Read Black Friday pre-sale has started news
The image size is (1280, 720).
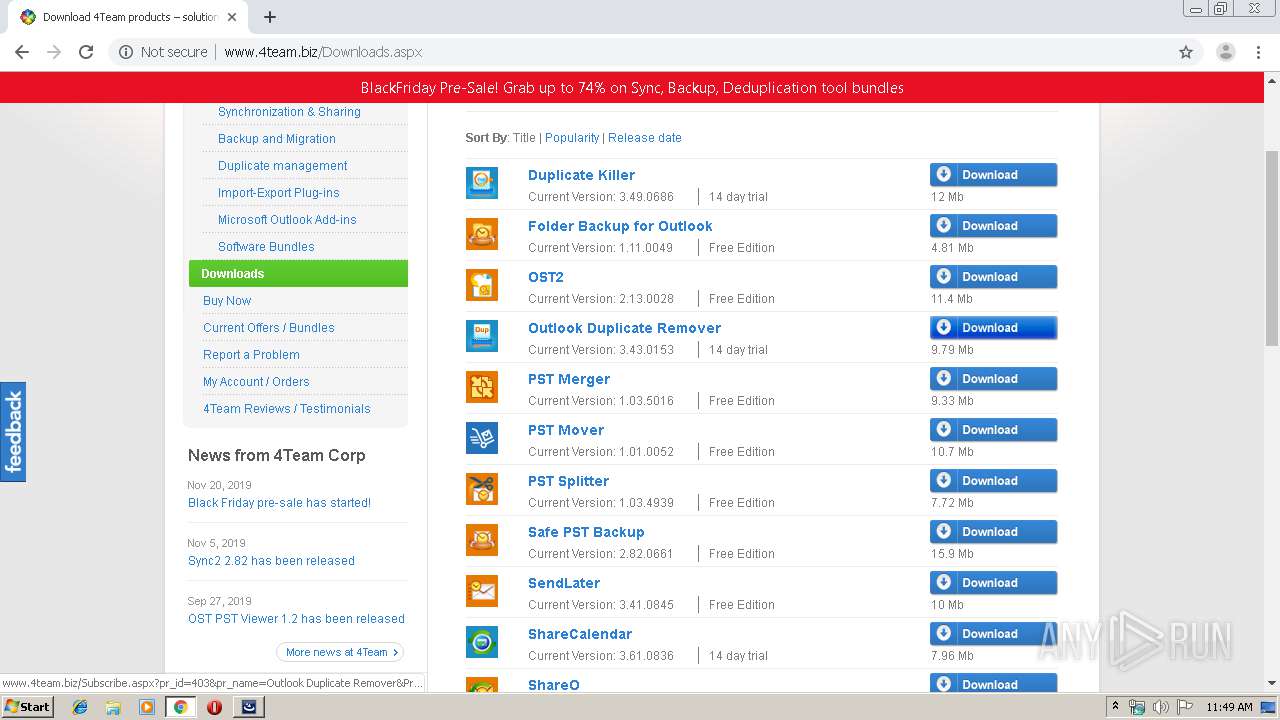[279, 503]
